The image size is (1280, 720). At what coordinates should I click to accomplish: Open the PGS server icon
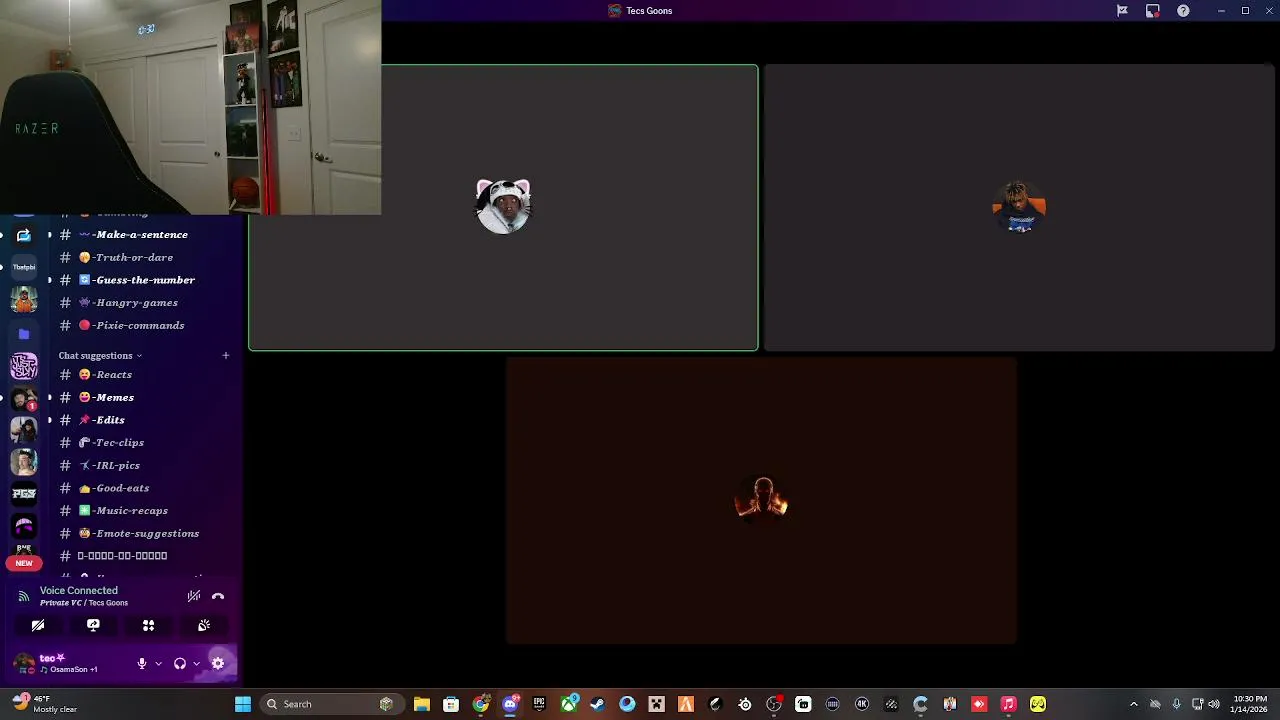pyautogui.click(x=24, y=493)
